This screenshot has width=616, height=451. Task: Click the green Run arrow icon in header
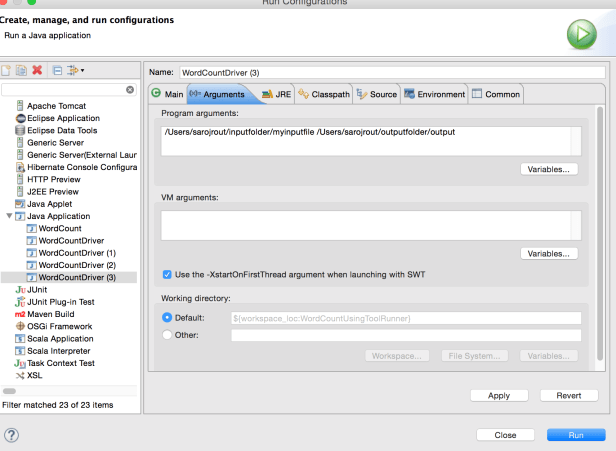click(x=581, y=35)
